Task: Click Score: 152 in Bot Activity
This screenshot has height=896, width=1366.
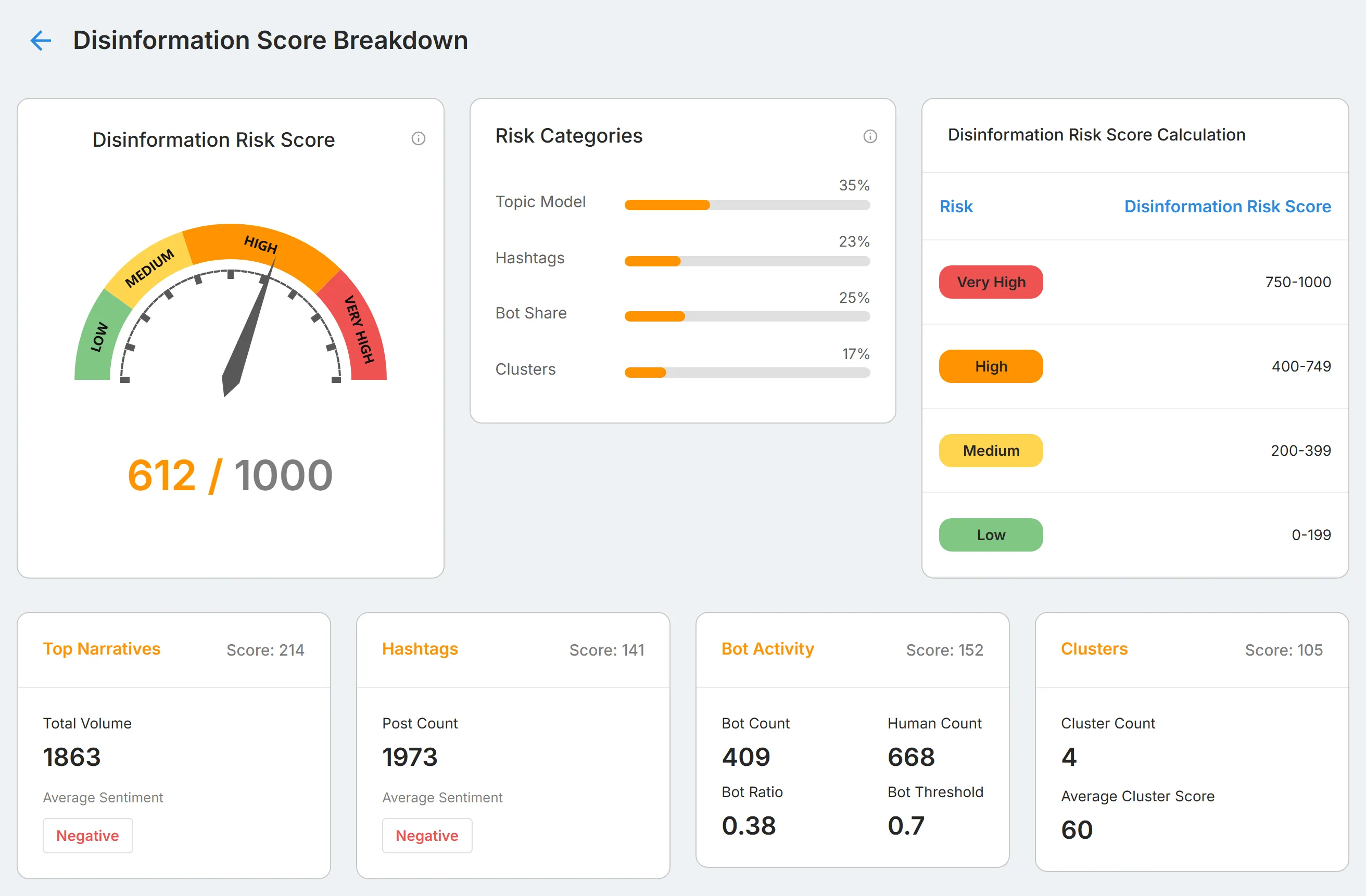Action: coord(944,650)
